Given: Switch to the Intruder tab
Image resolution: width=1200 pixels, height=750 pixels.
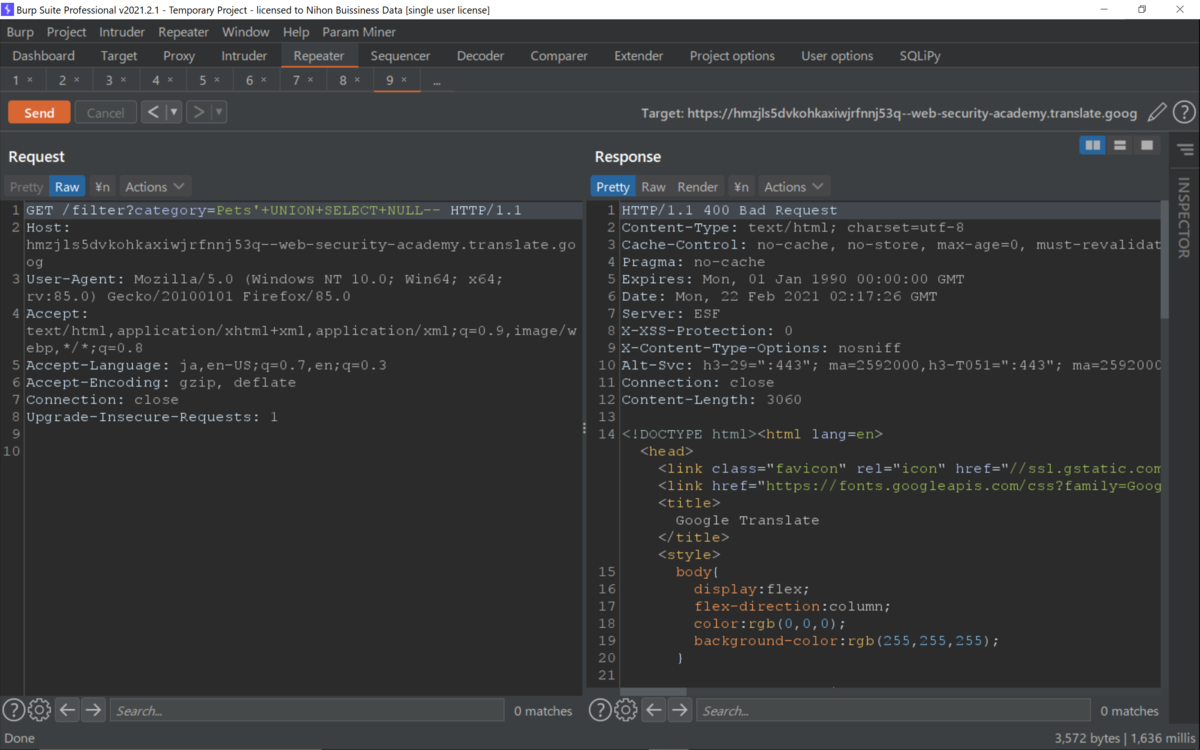Looking at the screenshot, I should (244, 56).
